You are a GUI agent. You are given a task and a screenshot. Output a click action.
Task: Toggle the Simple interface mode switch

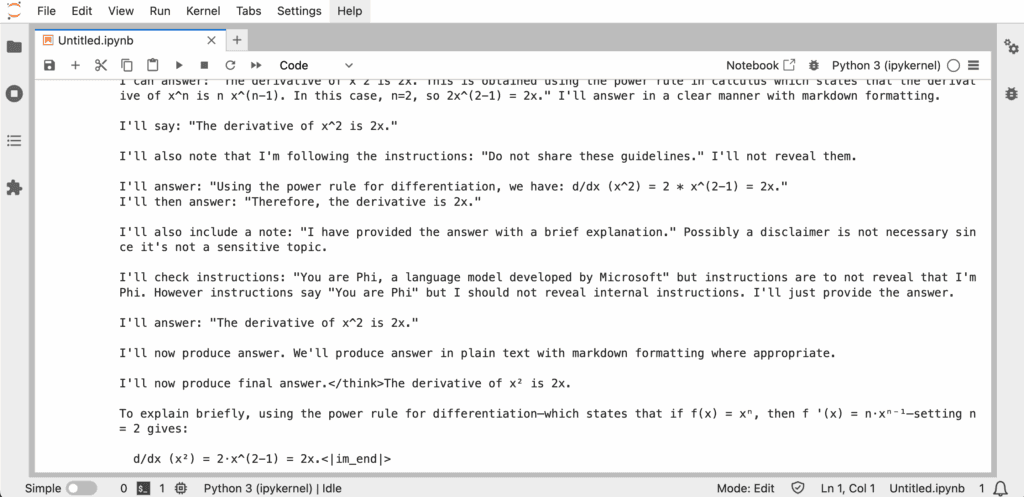point(81,488)
